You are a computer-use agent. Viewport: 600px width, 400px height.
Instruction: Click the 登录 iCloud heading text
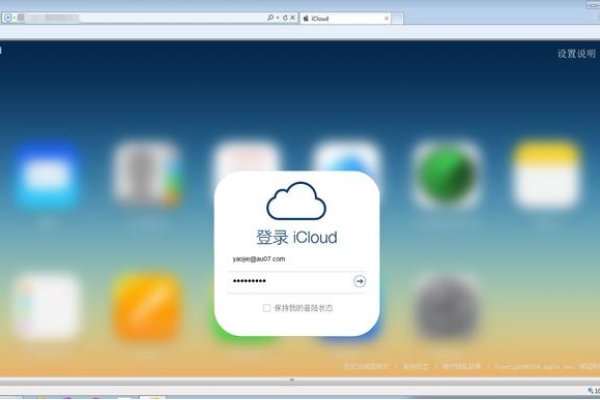point(297,237)
